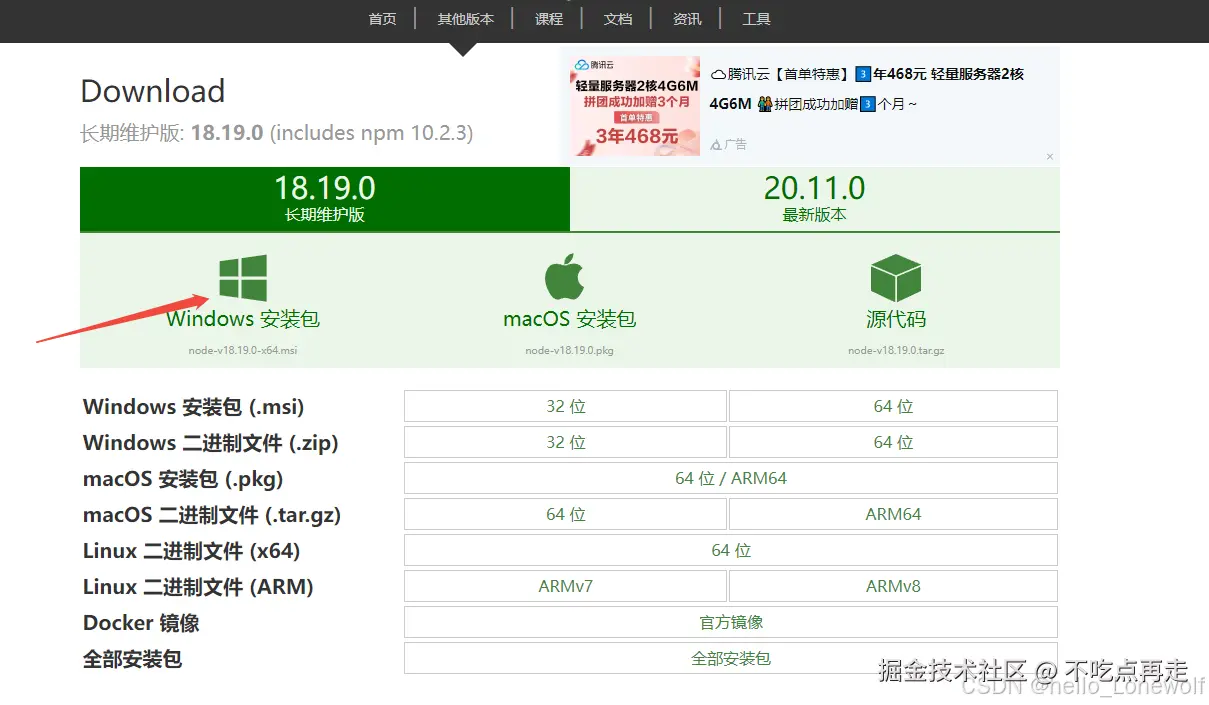Open the 文档 navigation item
This screenshot has width=1209, height=705.
point(618,19)
